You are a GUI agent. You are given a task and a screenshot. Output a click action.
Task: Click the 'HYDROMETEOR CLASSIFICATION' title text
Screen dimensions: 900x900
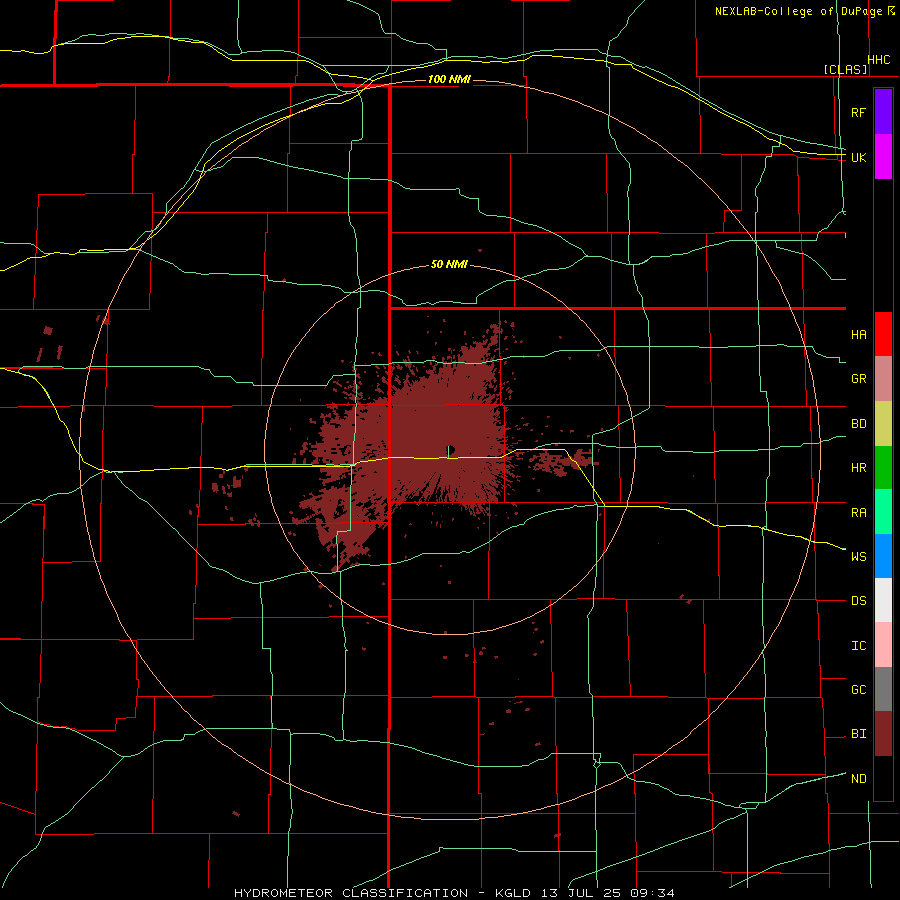[351, 893]
